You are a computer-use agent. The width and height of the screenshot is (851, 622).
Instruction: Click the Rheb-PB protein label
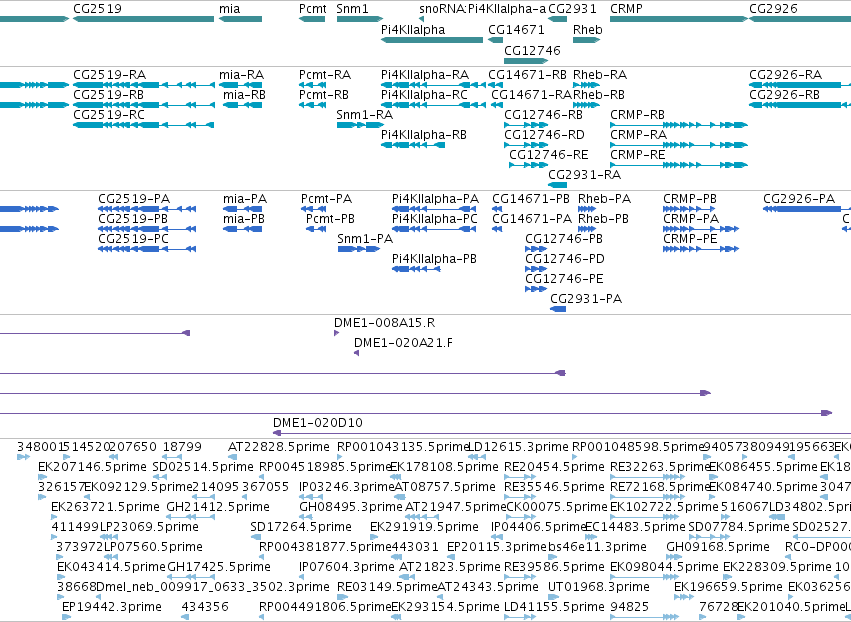coord(604,219)
